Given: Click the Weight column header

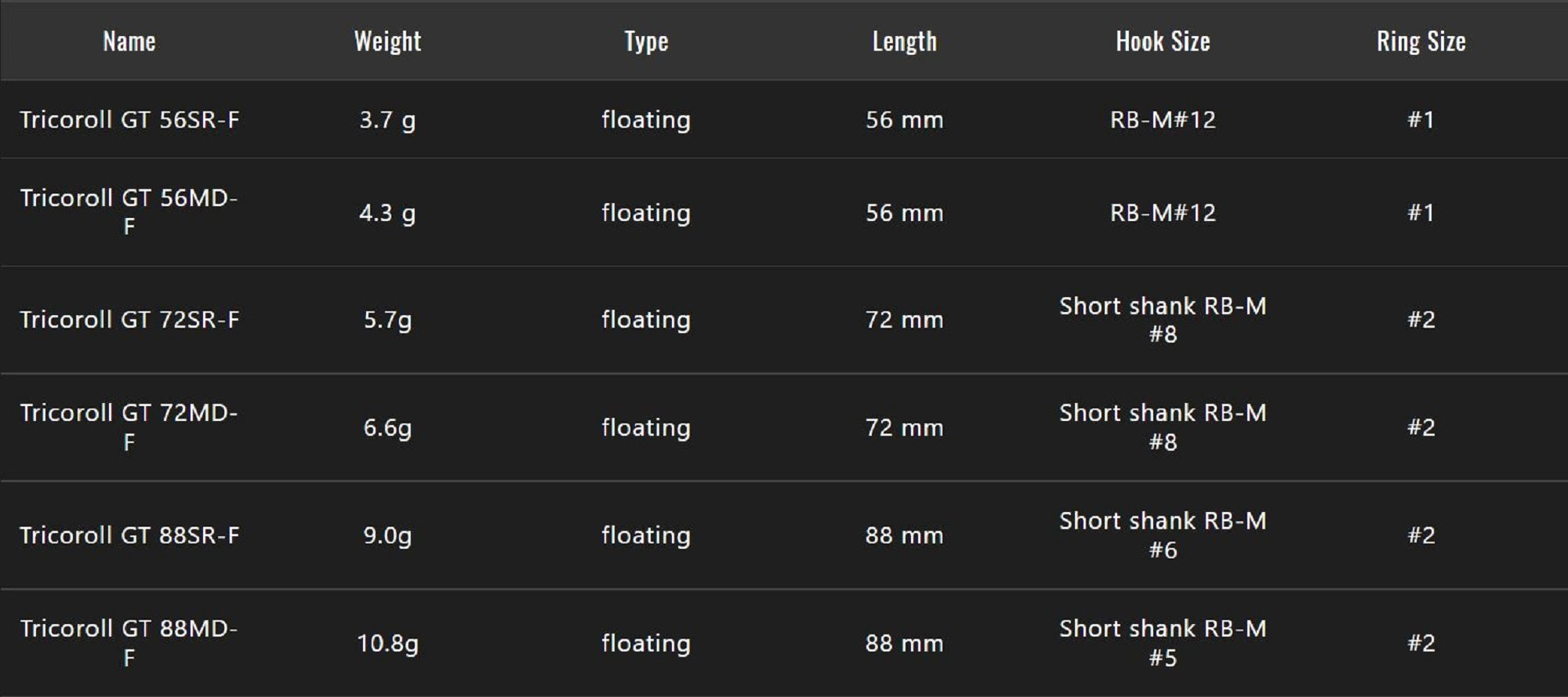Looking at the screenshot, I should 387,41.
